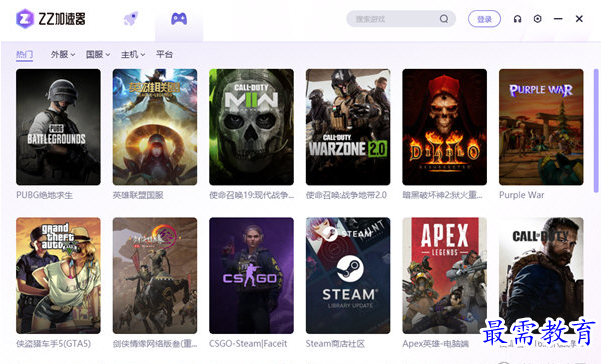Screen dimensions: 604x364
Task: Open the 剑侠情缘 horse rider cover
Action: (155, 275)
